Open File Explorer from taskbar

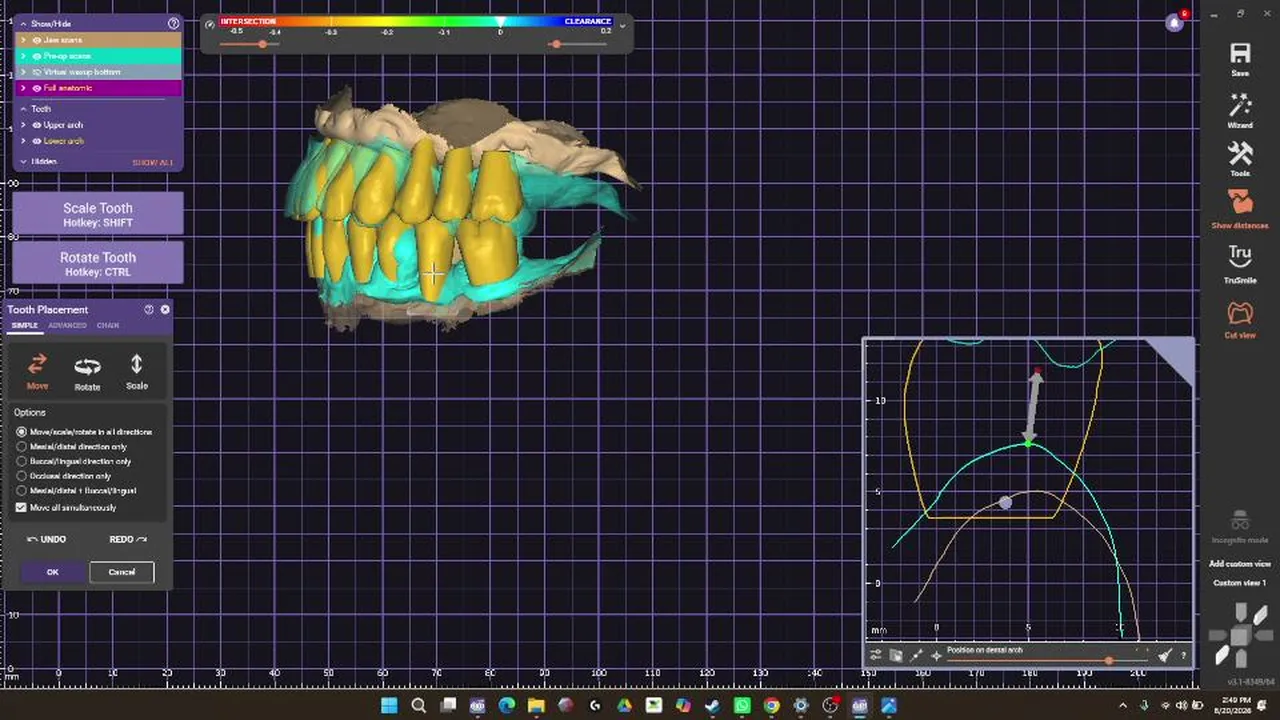536,706
